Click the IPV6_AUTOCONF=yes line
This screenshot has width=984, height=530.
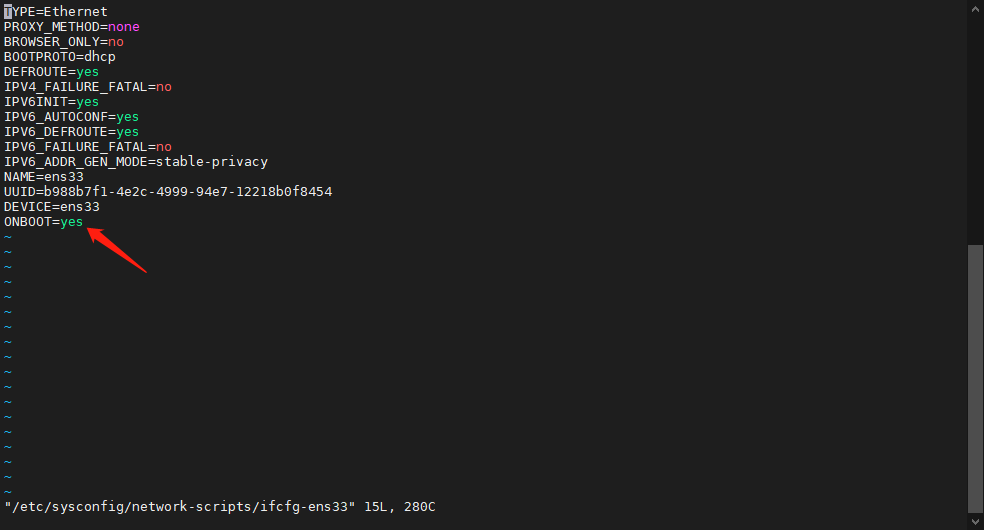[71, 117]
